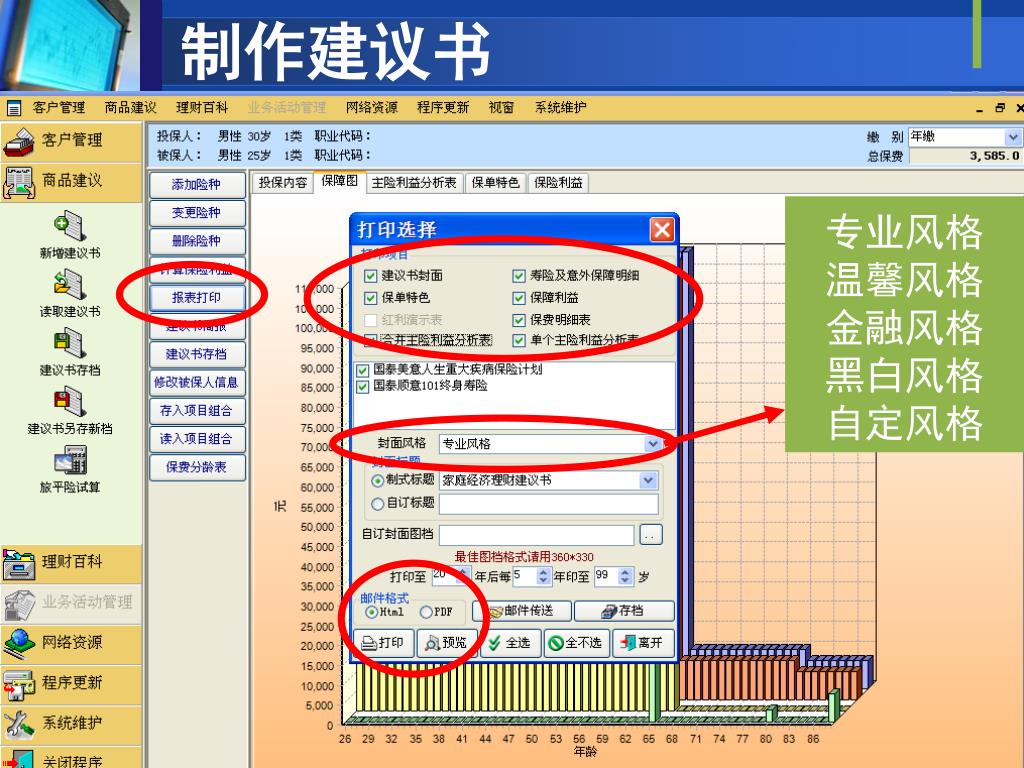This screenshot has height=768, width=1024.
Task: Adjust the 年后每 interval stepper
Action: click(543, 575)
